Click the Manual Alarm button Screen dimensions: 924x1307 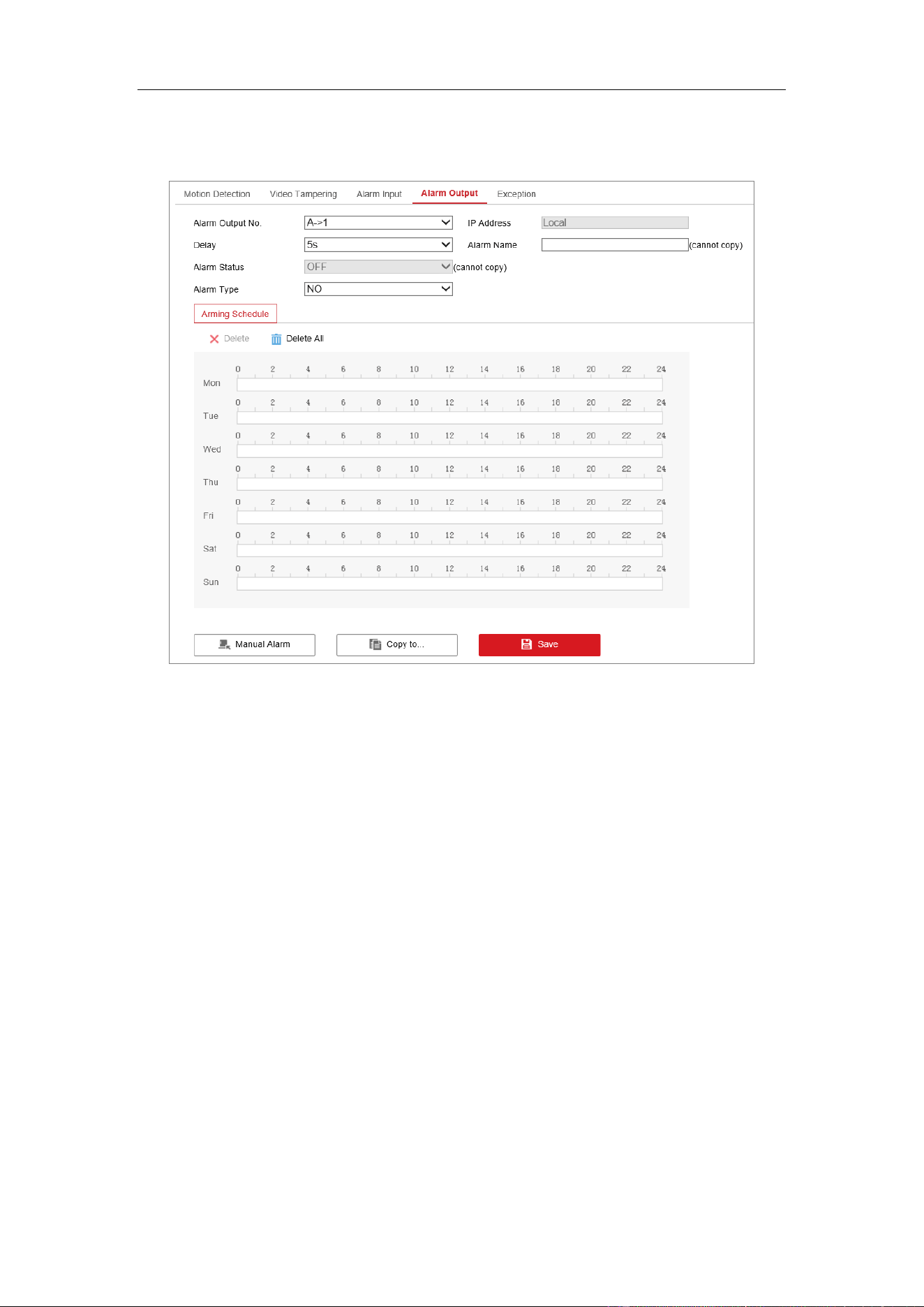255,644
